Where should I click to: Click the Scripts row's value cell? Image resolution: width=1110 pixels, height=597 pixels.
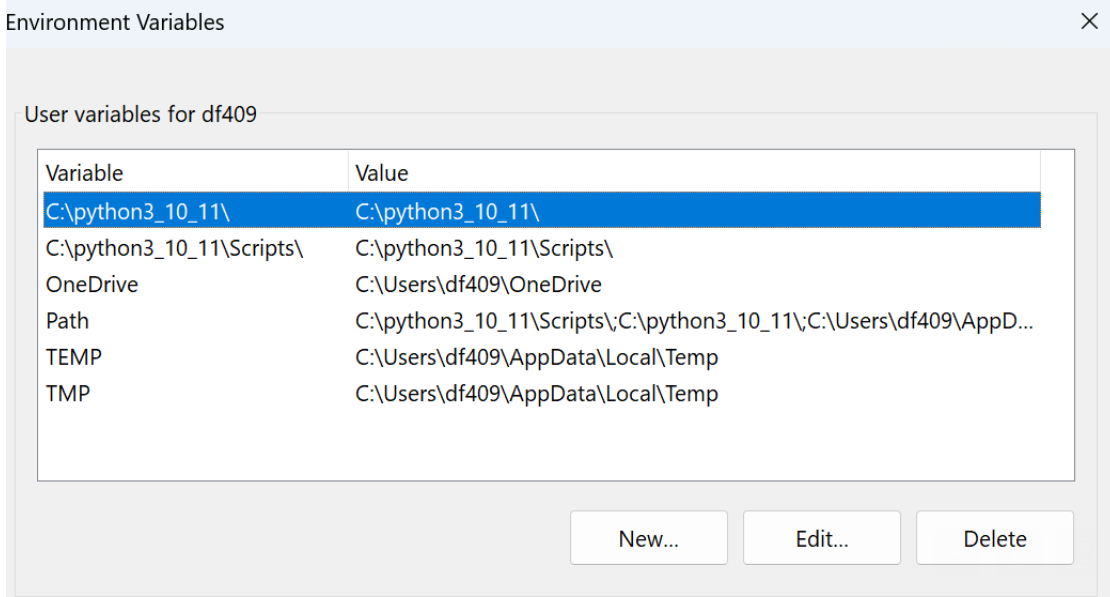(x=484, y=248)
